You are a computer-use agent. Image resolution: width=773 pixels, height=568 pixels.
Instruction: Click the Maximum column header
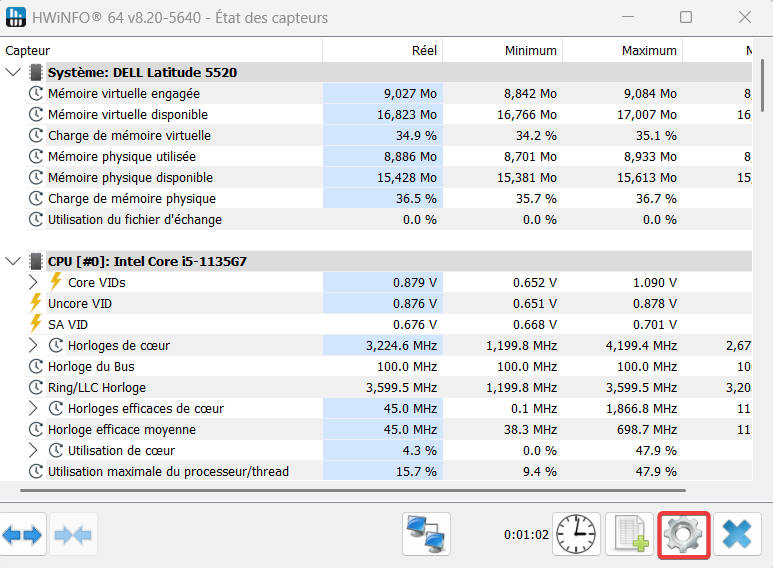tap(623, 50)
